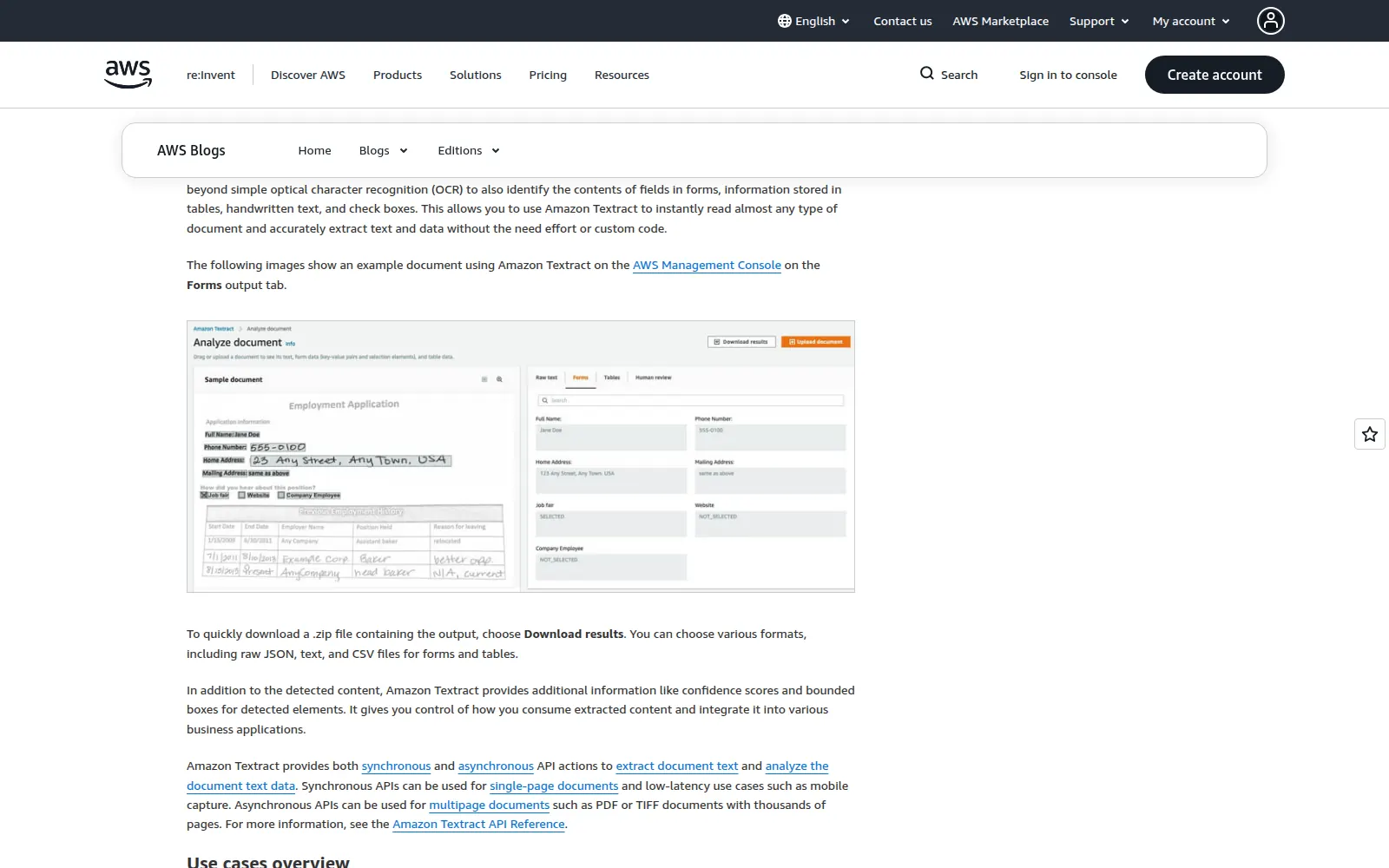The image size is (1389, 868).
Task: Click the Textract Analyze document screenshot
Action: point(521,457)
